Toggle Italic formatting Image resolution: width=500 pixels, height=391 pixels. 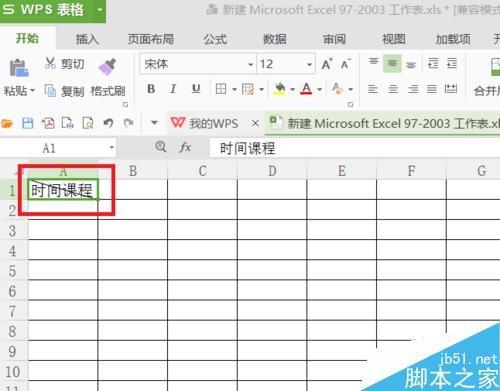pos(173,89)
